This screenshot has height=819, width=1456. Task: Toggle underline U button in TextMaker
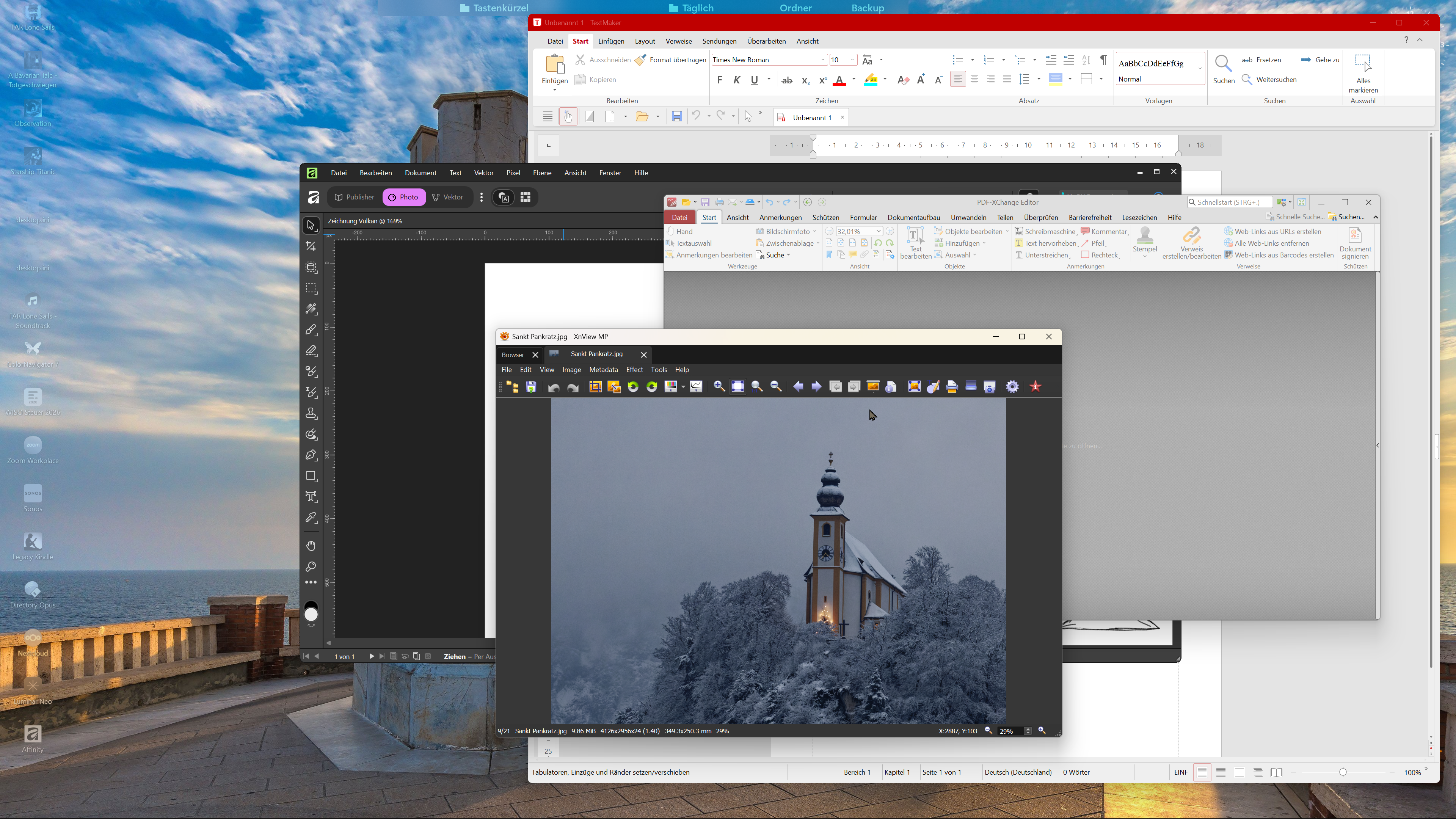[x=755, y=80]
